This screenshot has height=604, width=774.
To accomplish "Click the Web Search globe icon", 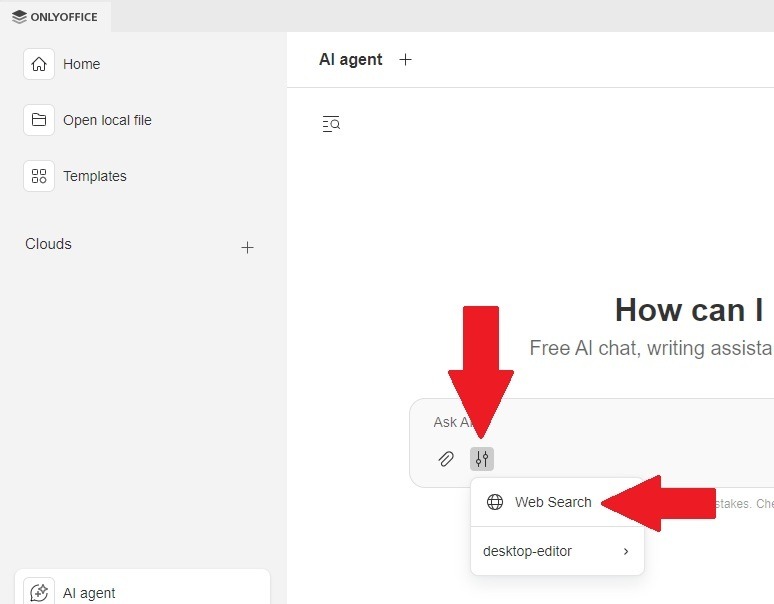I will 495,502.
